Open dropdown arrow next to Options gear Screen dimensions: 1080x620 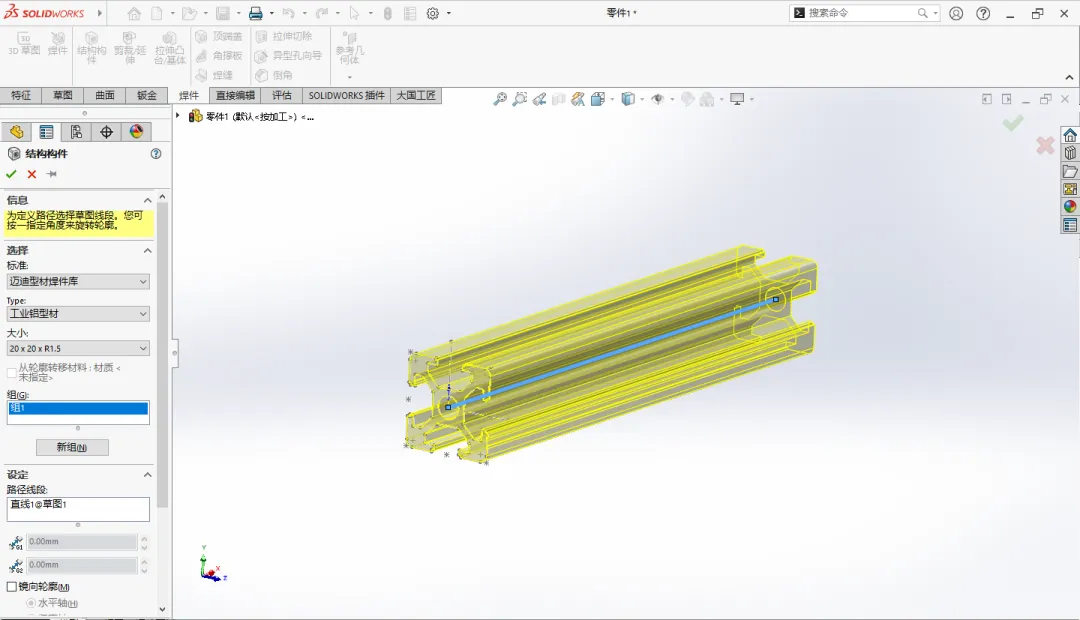click(449, 13)
